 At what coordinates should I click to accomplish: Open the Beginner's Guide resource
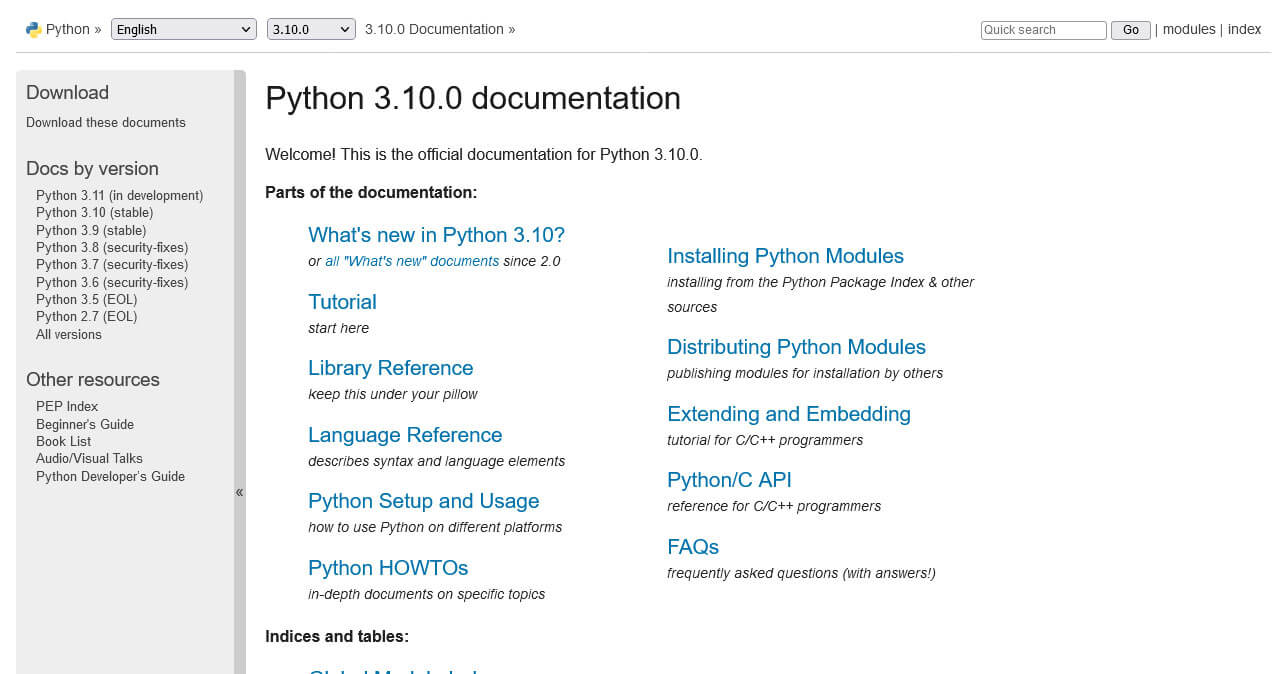pyautogui.click(x=85, y=424)
